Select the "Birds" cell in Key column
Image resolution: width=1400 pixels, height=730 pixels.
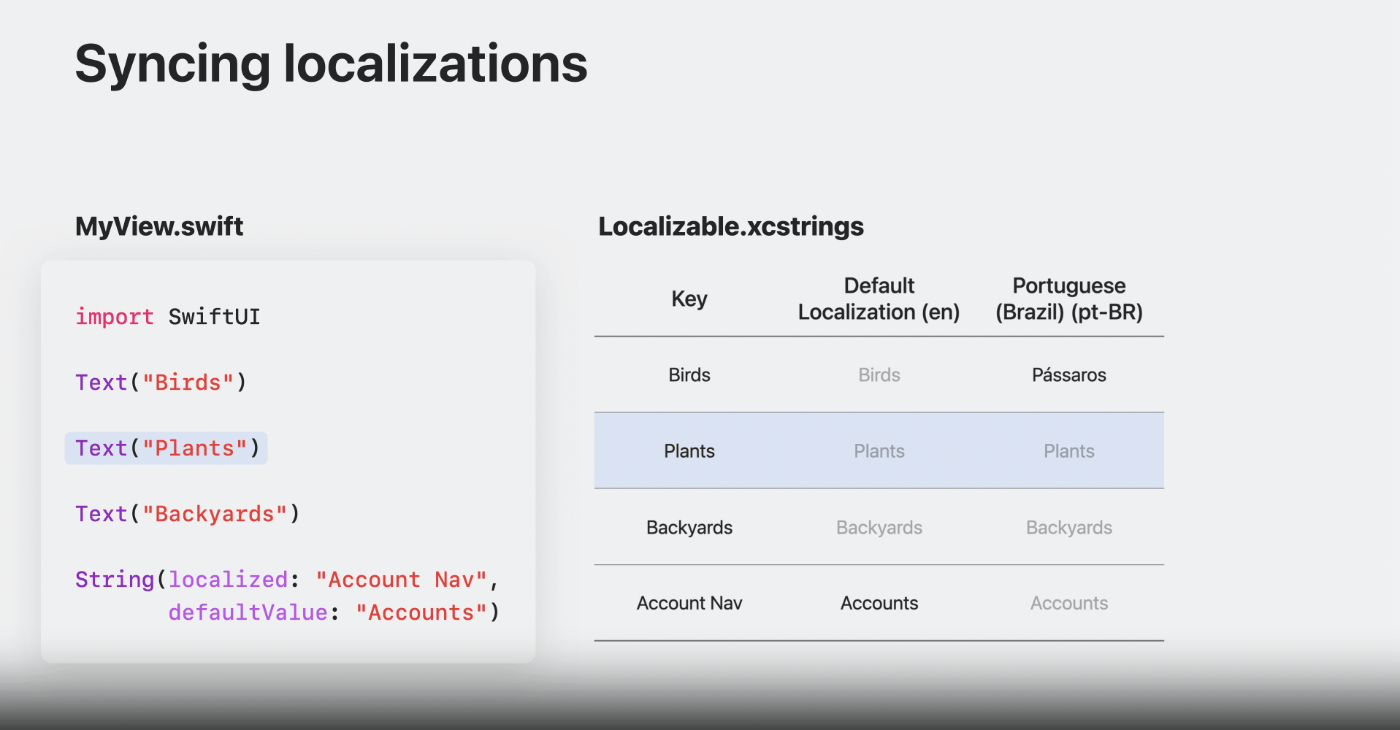tap(689, 375)
